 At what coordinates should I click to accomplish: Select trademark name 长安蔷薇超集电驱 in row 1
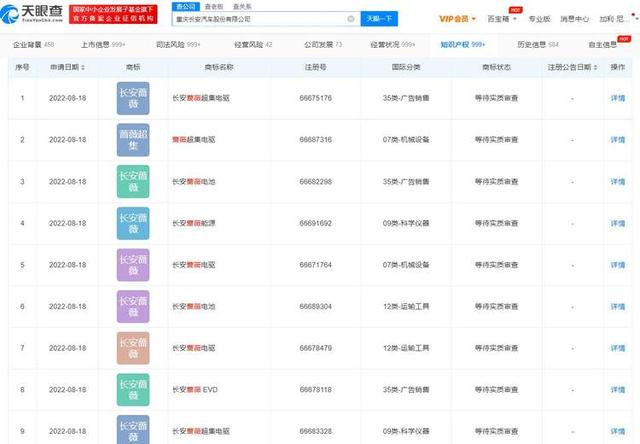tap(201, 98)
